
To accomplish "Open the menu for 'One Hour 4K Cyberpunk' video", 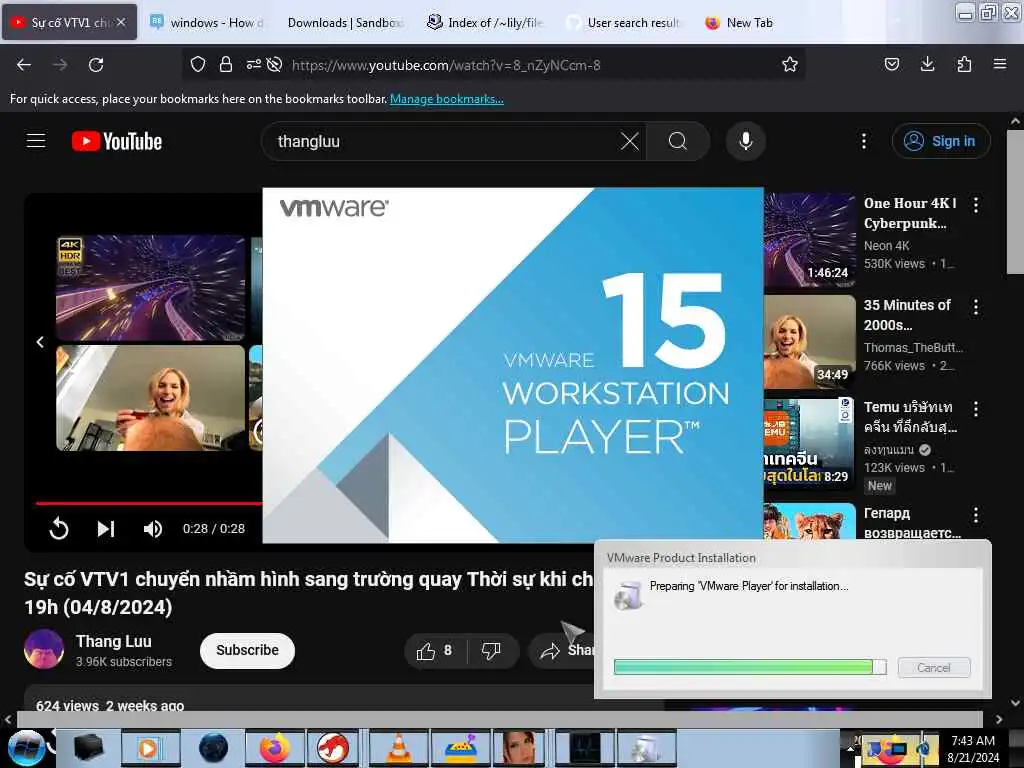I will (976, 205).
